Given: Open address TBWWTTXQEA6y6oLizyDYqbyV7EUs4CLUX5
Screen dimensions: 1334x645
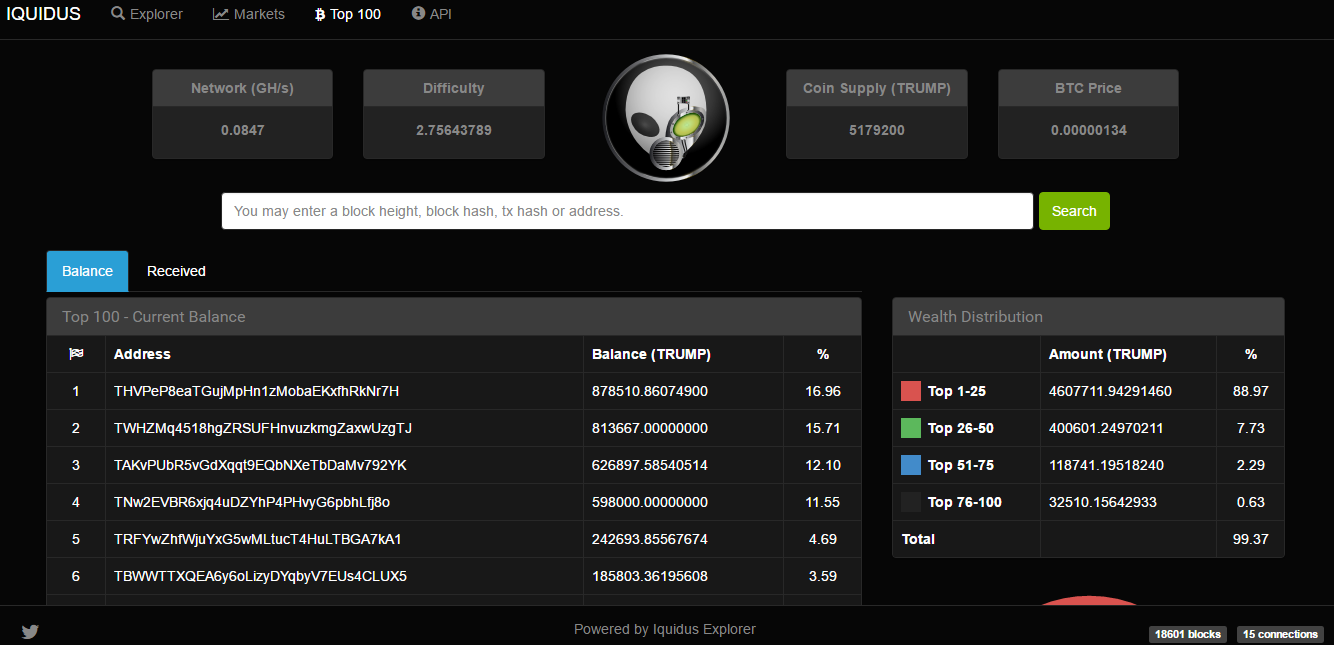Looking at the screenshot, I should pyautogui.click(x=260, y=576).
